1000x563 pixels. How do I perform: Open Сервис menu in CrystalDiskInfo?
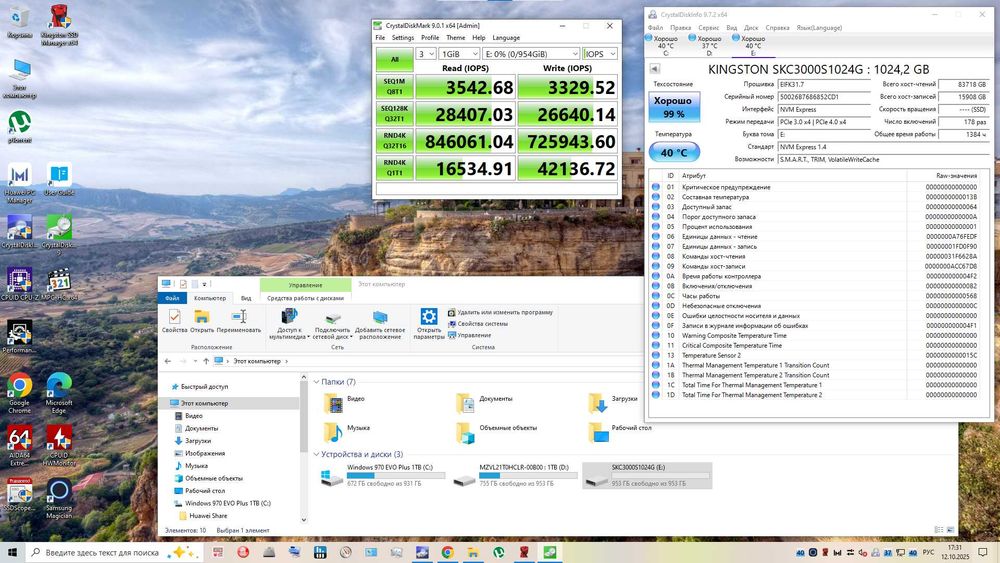(x=708, y=27)
